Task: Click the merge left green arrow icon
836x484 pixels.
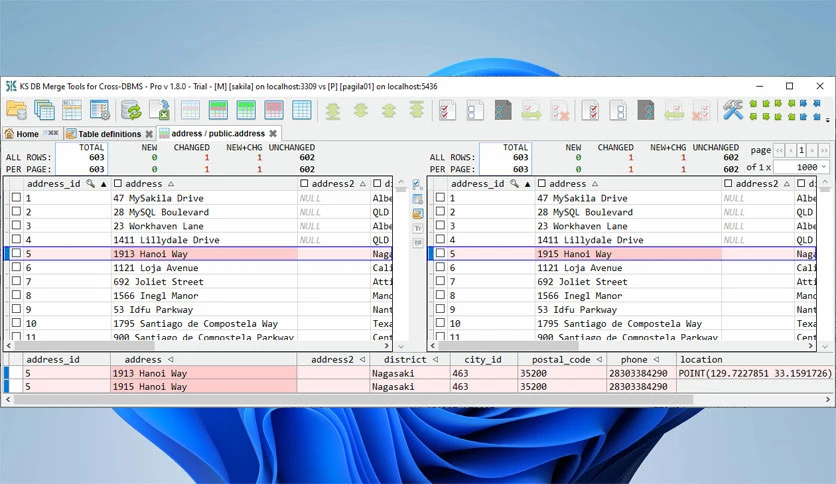Action: 674,111
